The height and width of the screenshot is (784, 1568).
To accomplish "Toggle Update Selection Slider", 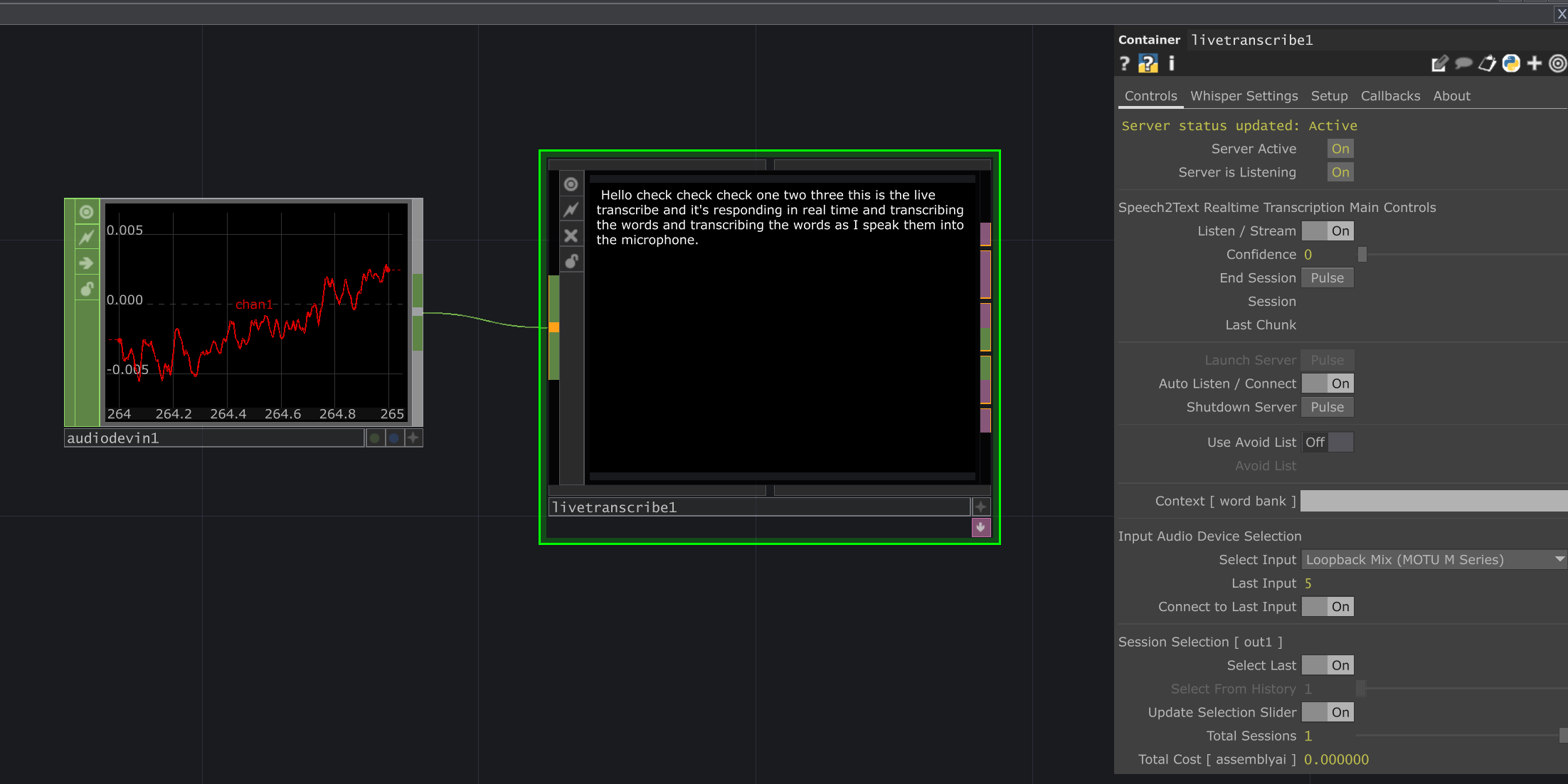I will [1328, 712].
